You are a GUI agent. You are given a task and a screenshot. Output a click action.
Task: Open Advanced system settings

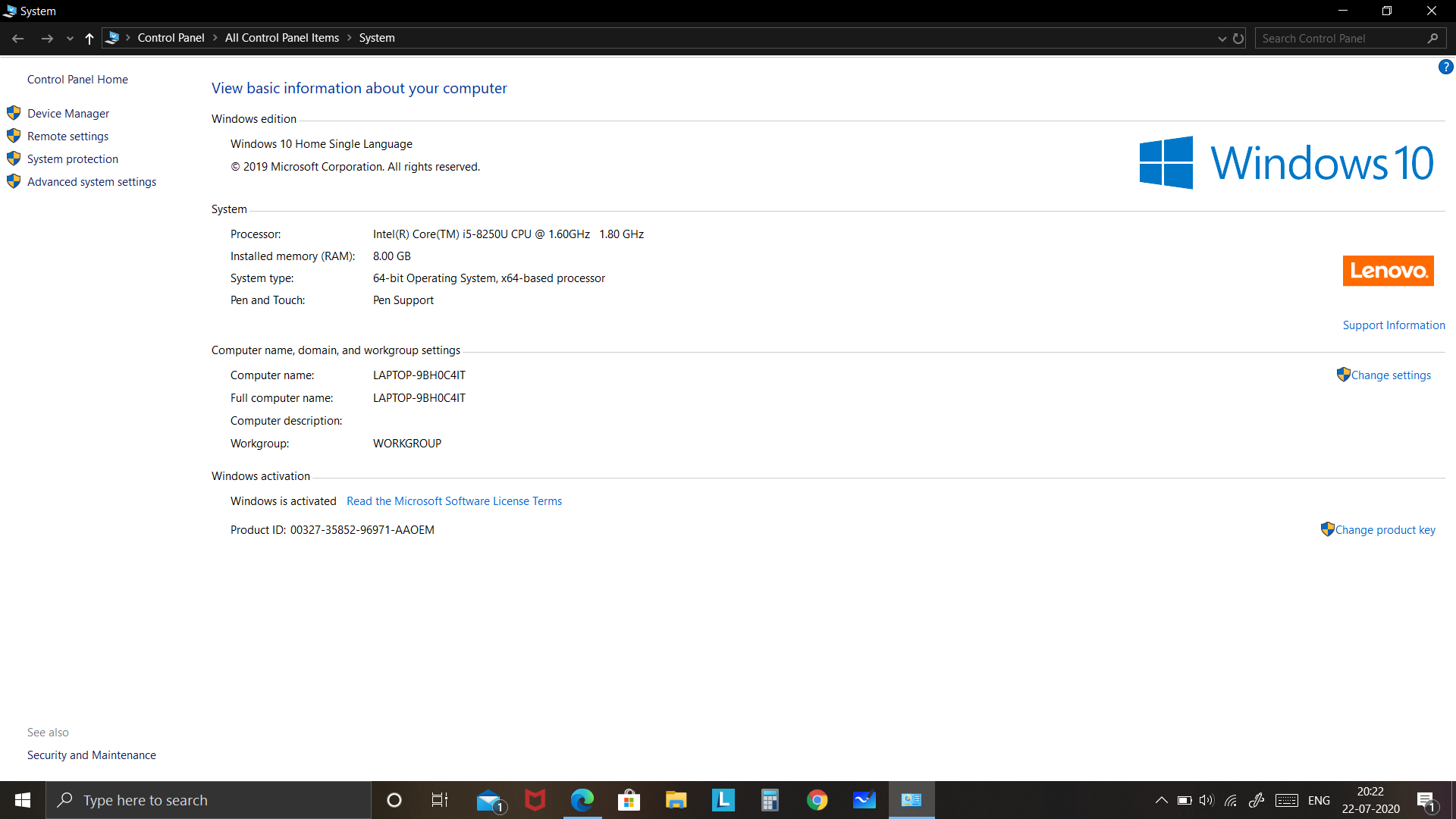pos(92,182)
